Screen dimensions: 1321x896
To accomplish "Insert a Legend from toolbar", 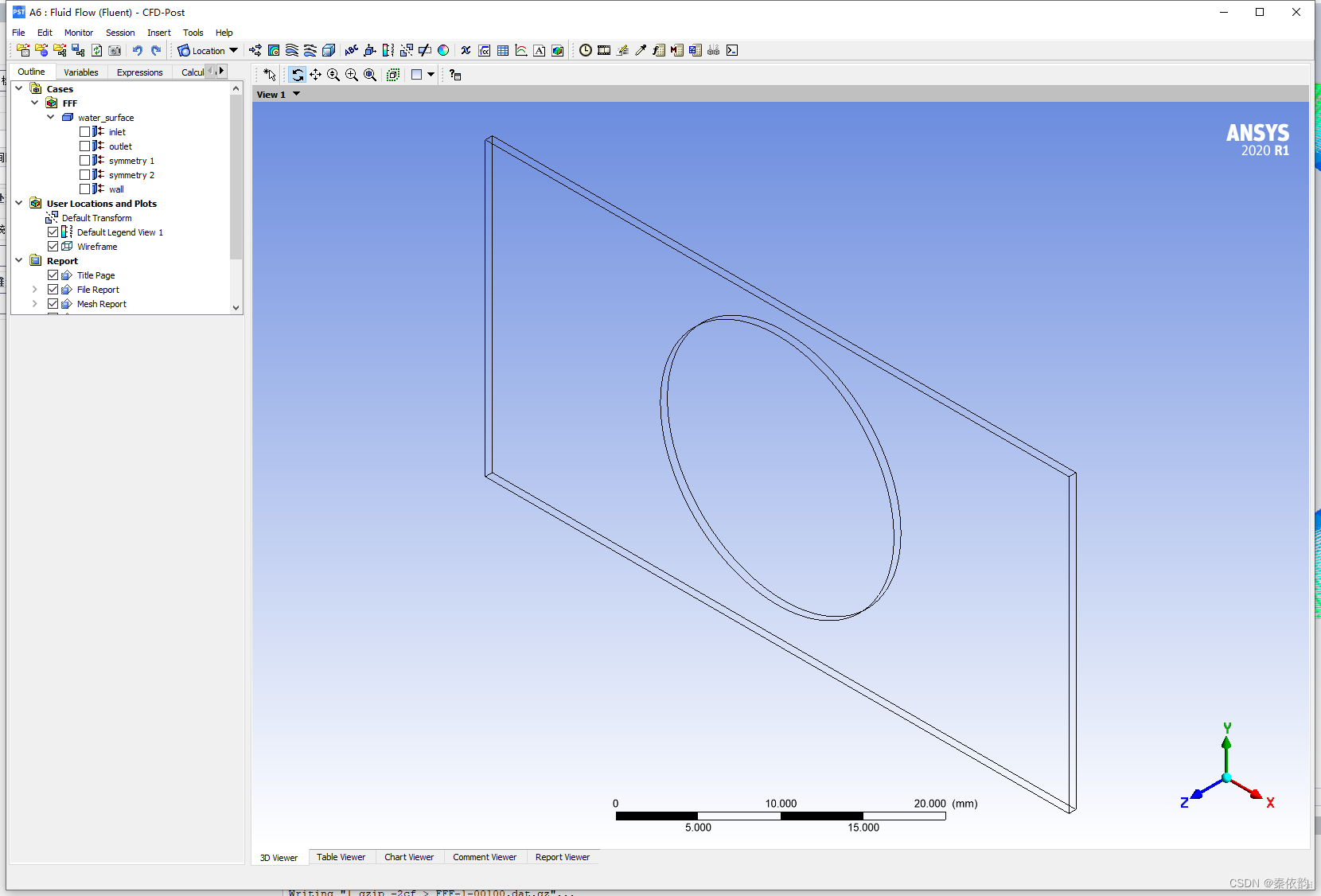I will (x=388, y=50).
